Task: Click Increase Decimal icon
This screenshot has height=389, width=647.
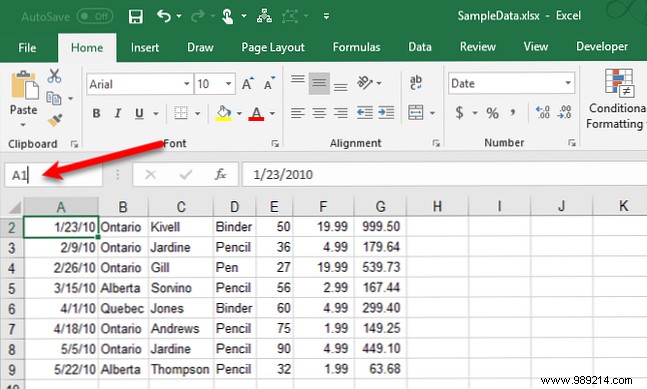Action: [x=543, y=112]
